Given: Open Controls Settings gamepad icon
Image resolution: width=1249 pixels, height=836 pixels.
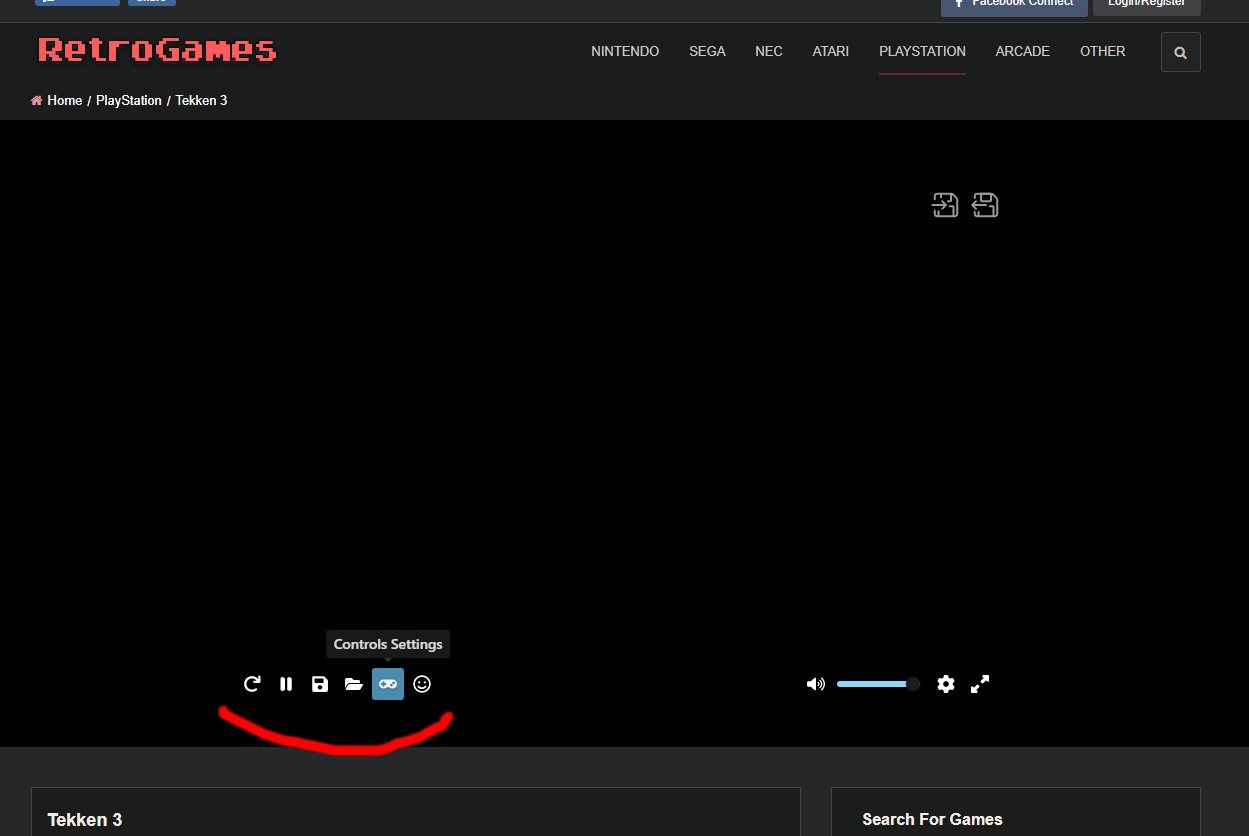Looking at the screenshot, I should pos(388,684).
